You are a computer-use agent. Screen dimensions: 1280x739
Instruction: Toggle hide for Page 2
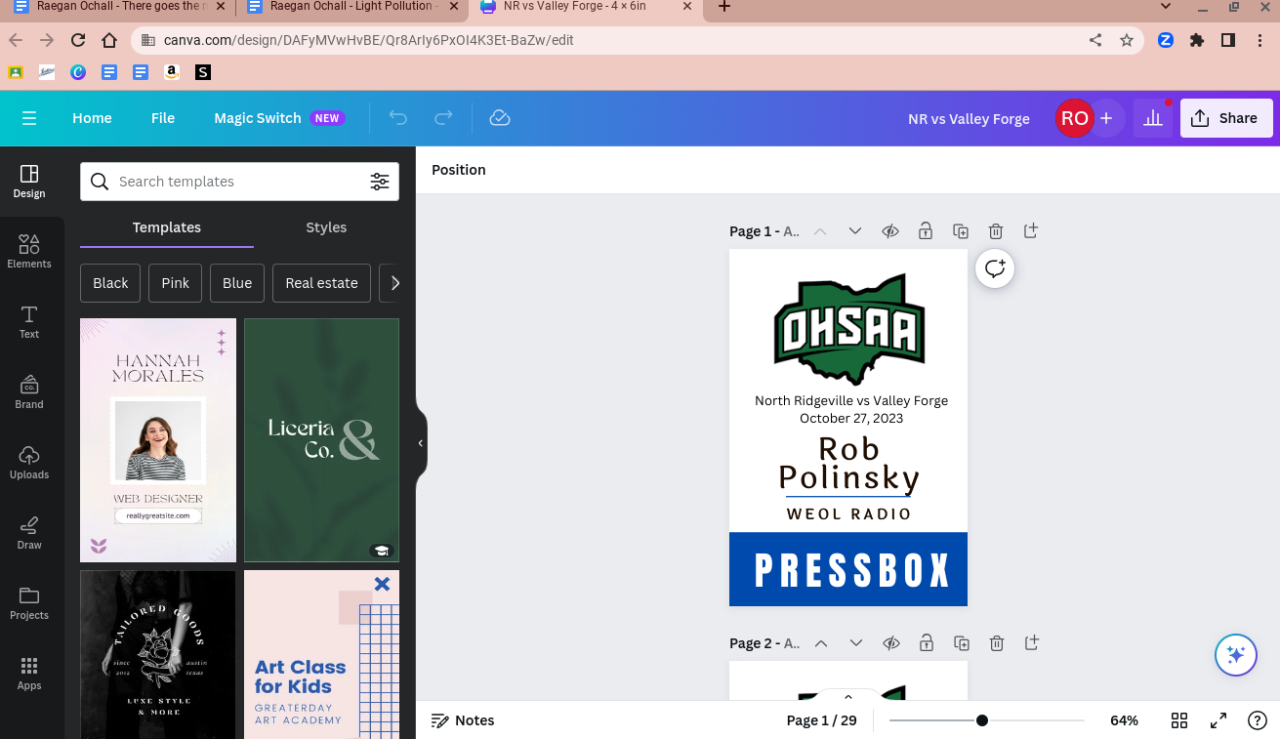coord(891,643)
